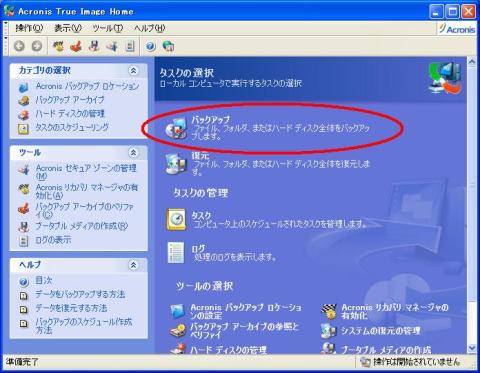
Task: Collapse the ヘルプ sidebar panel
Action: (133, 265)
